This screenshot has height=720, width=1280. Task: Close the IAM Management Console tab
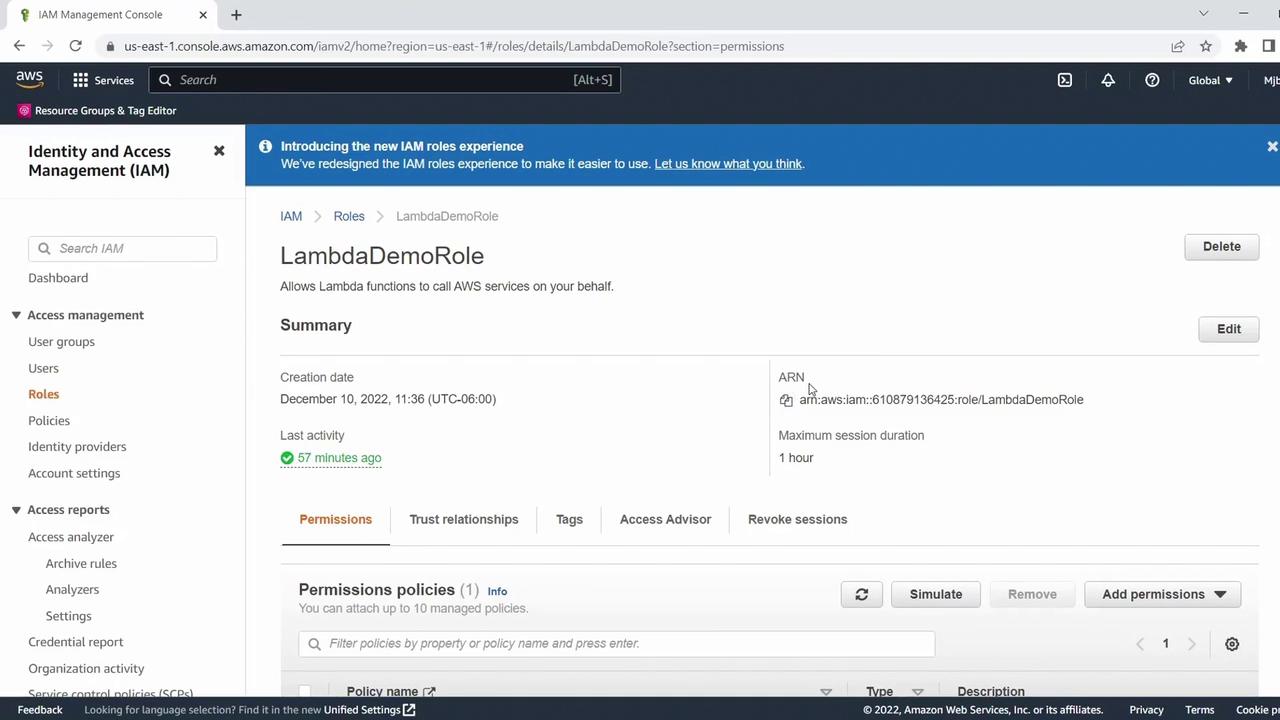[203, 15]
